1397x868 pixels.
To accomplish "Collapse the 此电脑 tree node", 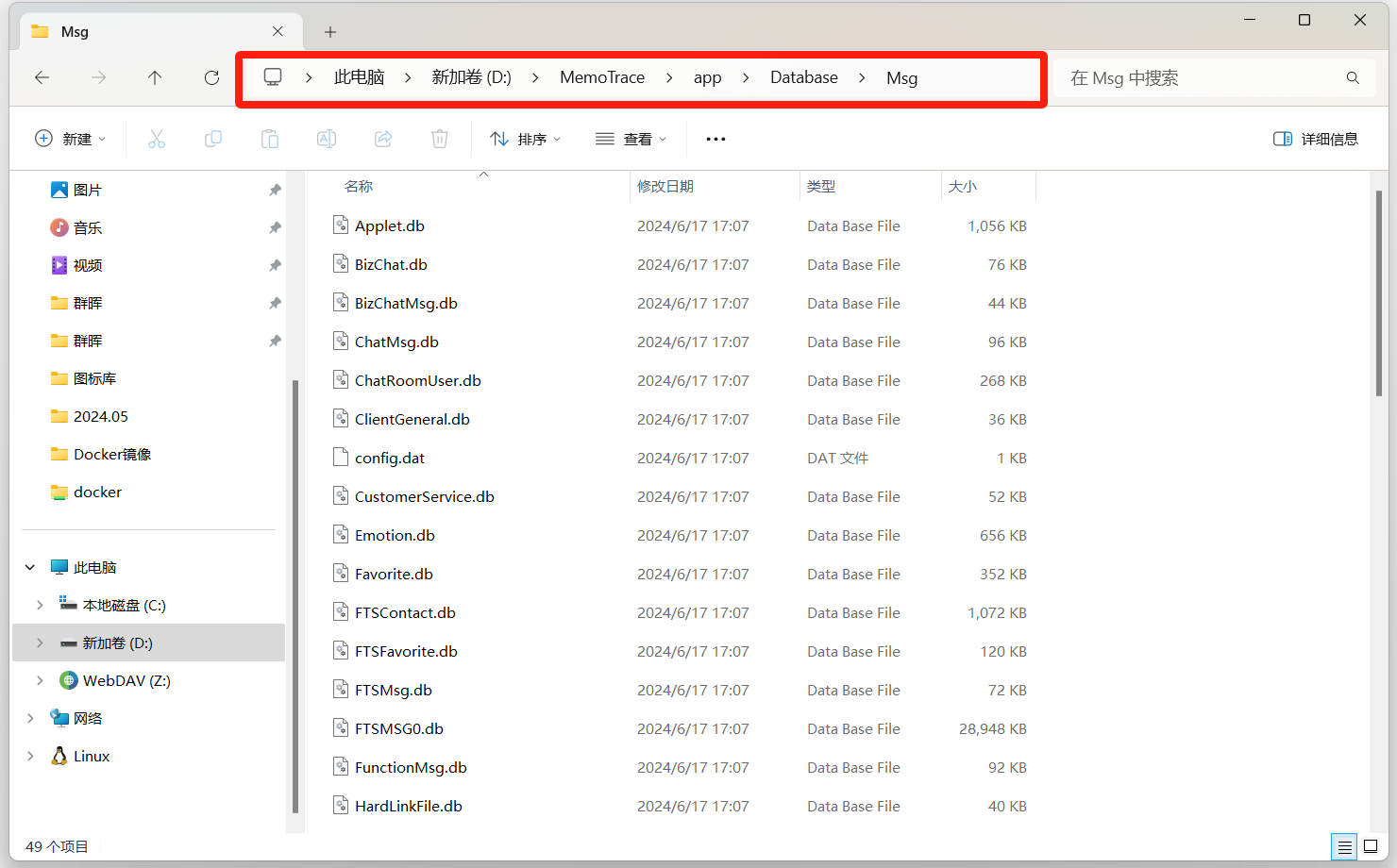I will (x=30, y=568).
